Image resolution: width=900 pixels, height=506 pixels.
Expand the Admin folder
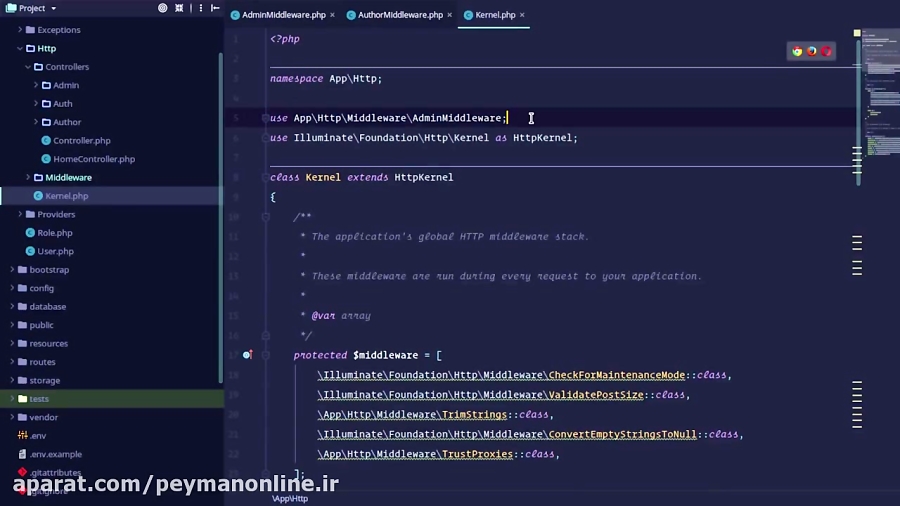pyautogui.click(x=36, y=85)
